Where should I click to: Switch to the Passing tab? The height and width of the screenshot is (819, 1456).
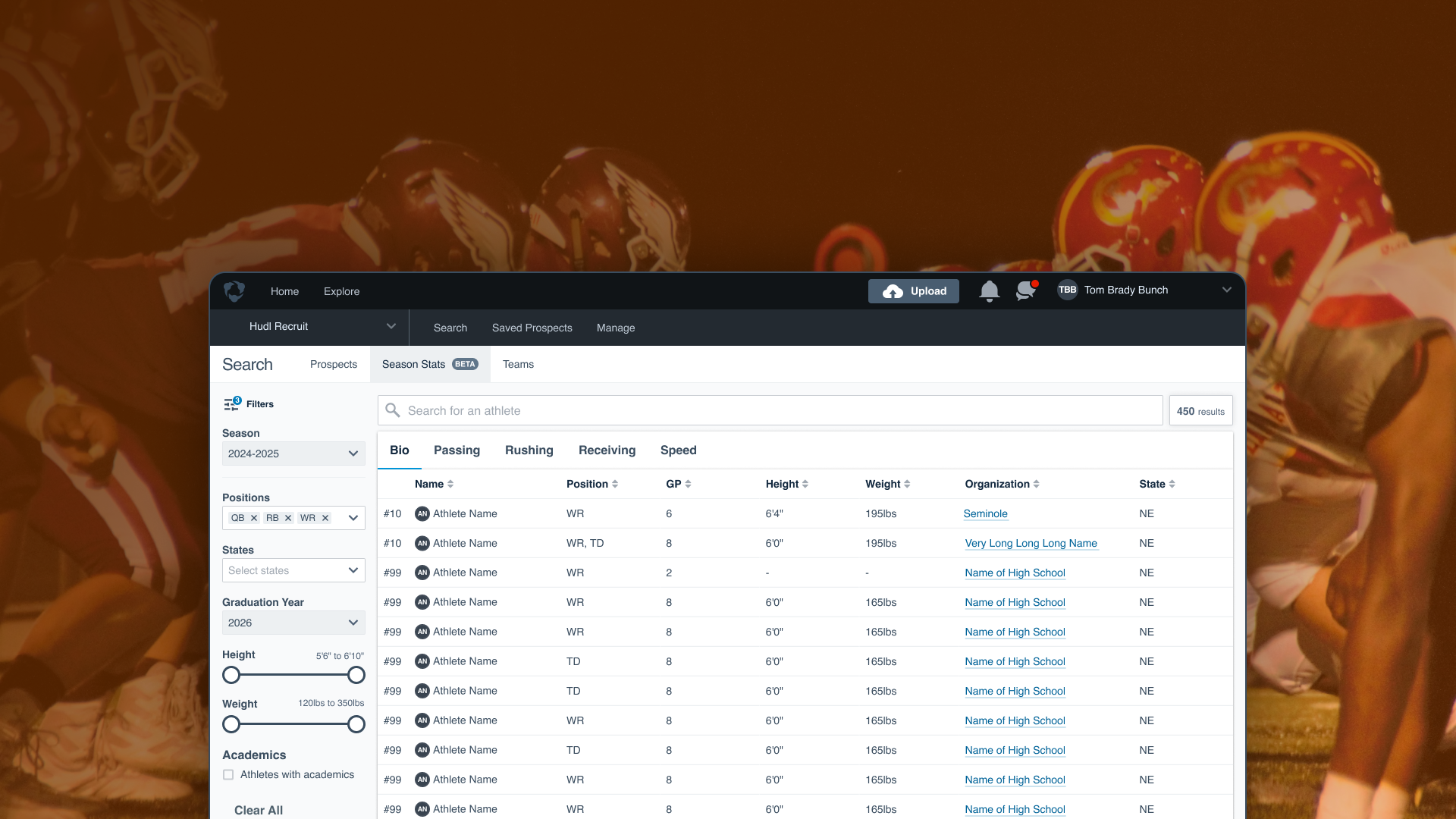tap(457, 450)
